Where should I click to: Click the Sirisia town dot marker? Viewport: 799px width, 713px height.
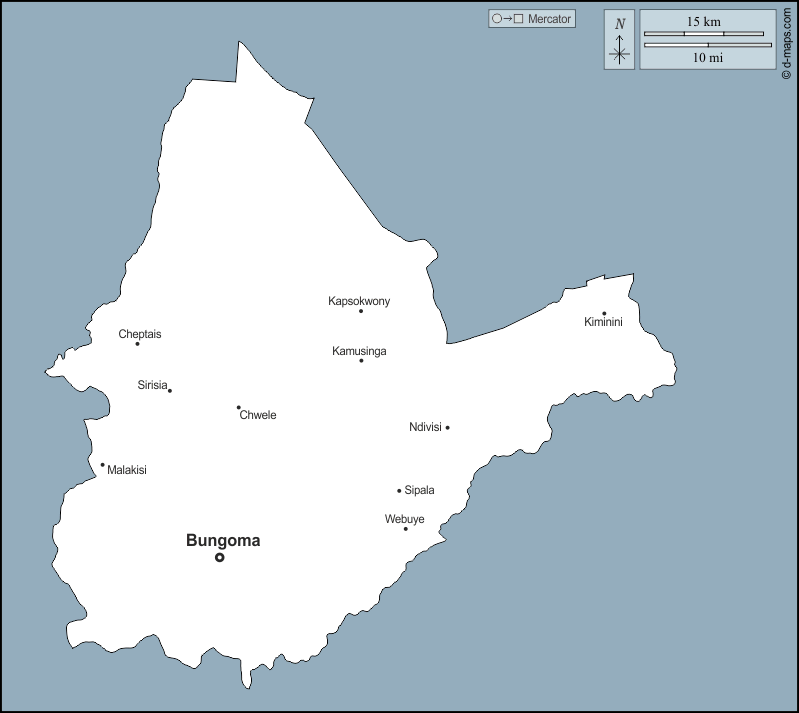click(170, 390)
